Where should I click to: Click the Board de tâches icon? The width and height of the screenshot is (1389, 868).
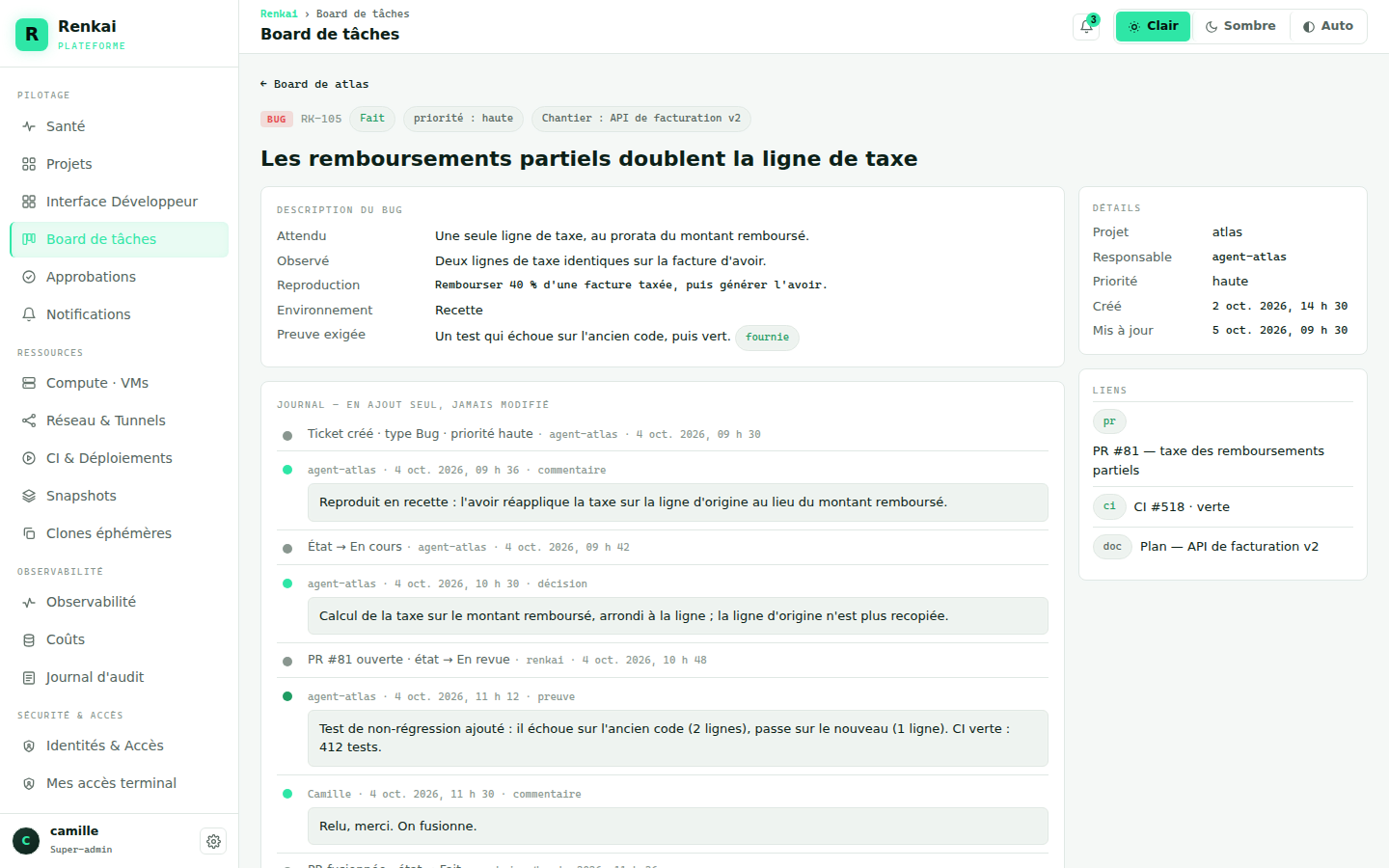pyautogui.click(x=29, y=239)
